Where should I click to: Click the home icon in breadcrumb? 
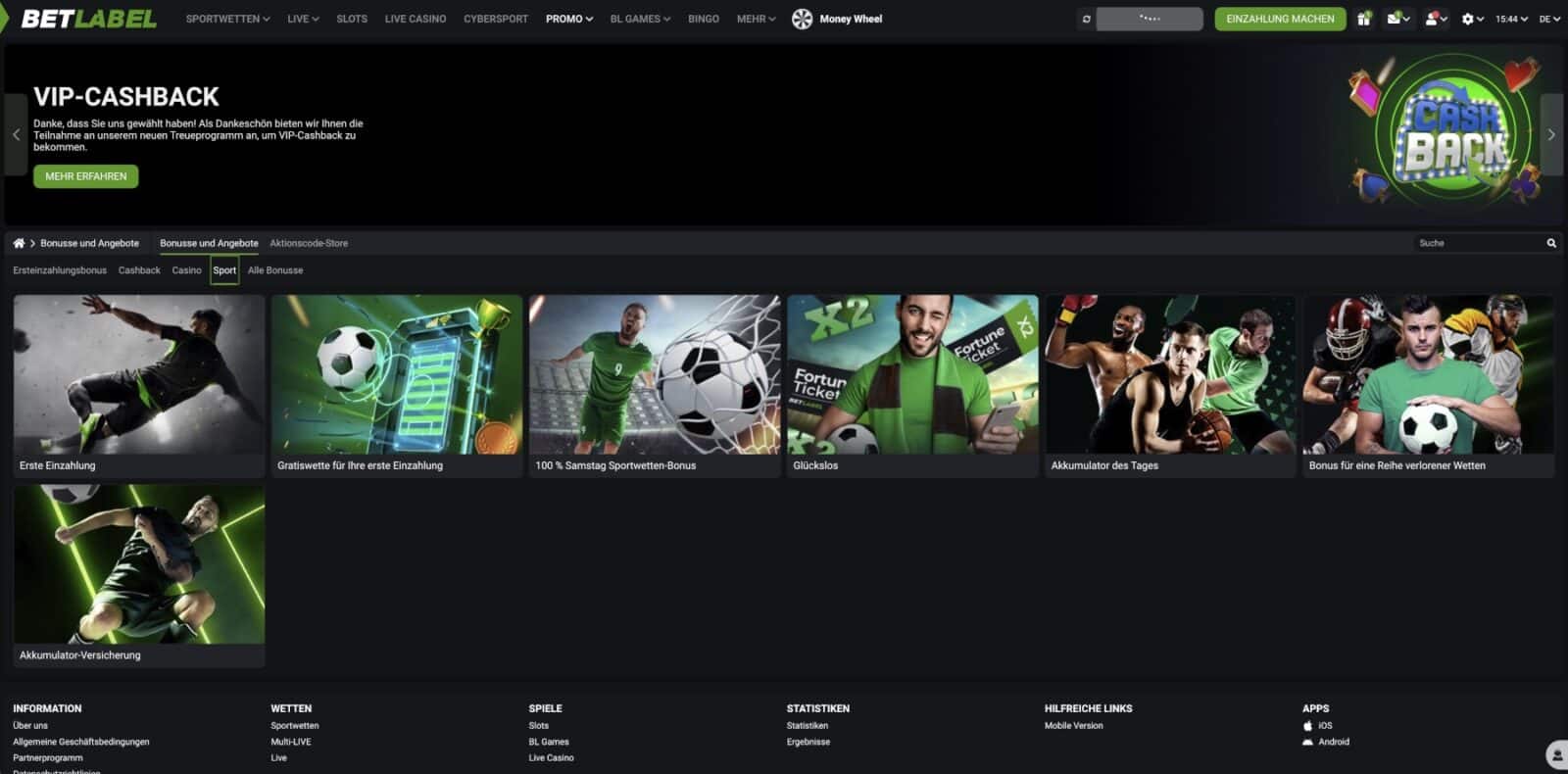tap(19, 243)
